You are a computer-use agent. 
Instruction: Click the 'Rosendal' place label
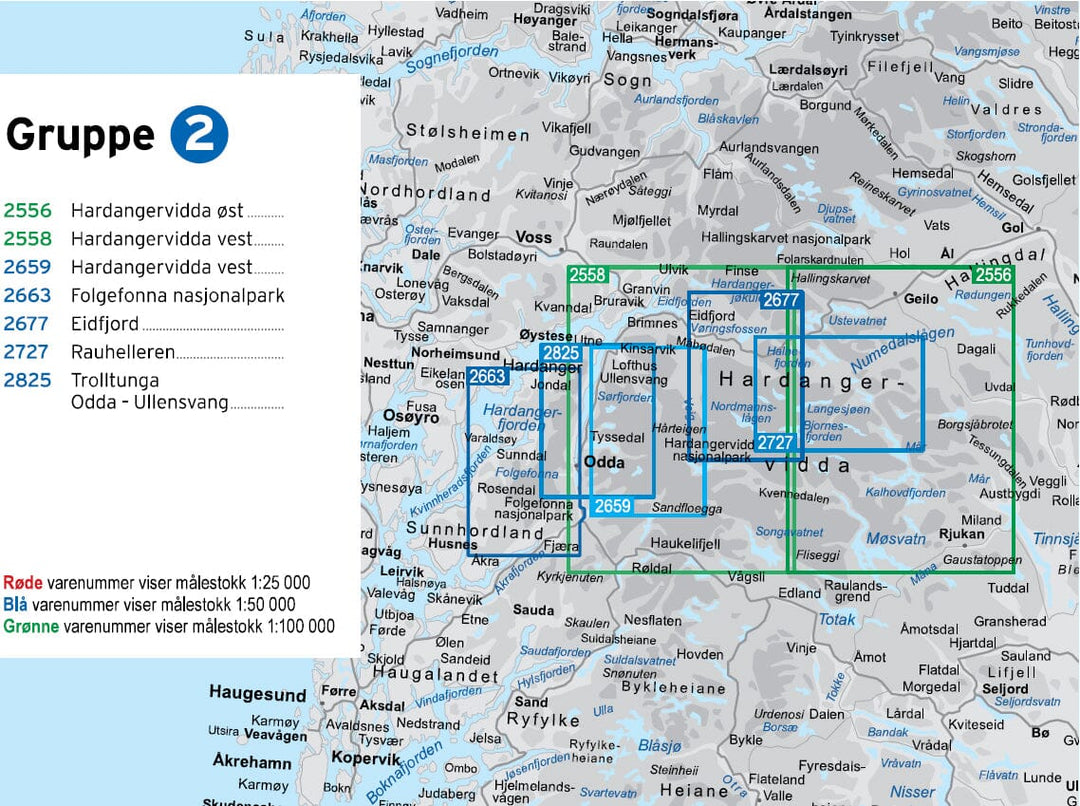click(x=506, y=489)
